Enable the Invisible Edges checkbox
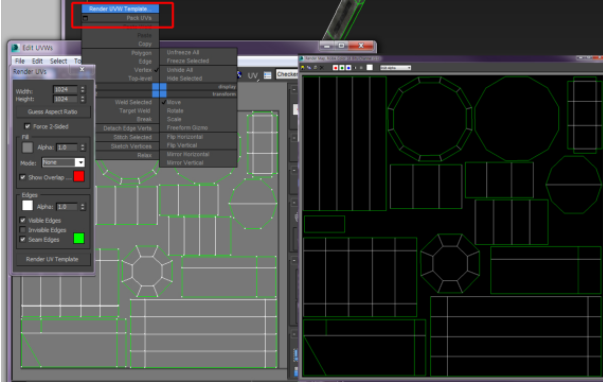Image resolution: width=603 pixels, height=382 pixels. pyautogui.click(x=23, y=230)
